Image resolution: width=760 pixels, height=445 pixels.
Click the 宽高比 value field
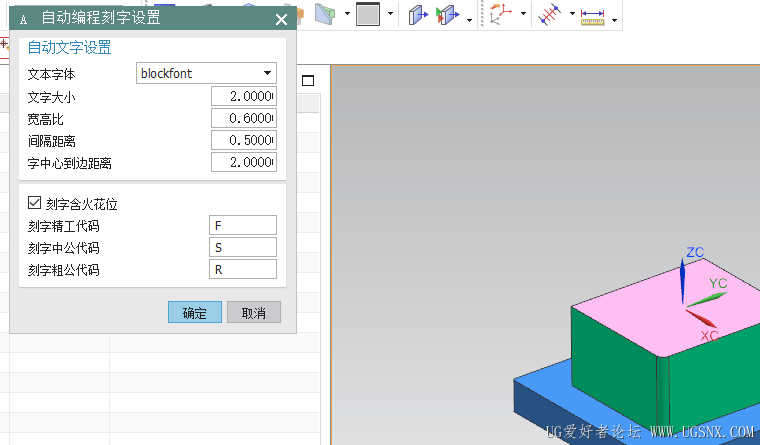click(x=243, y=118)
